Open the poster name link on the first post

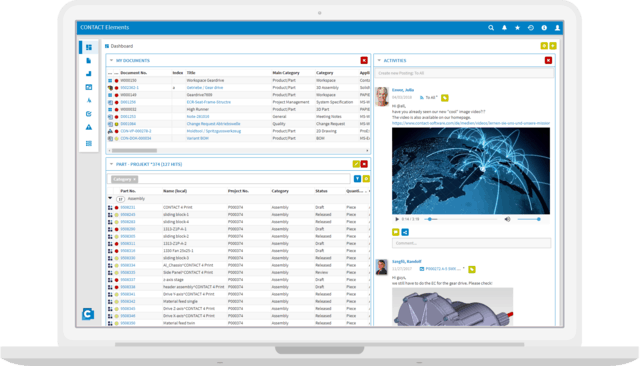coord(403,90)
